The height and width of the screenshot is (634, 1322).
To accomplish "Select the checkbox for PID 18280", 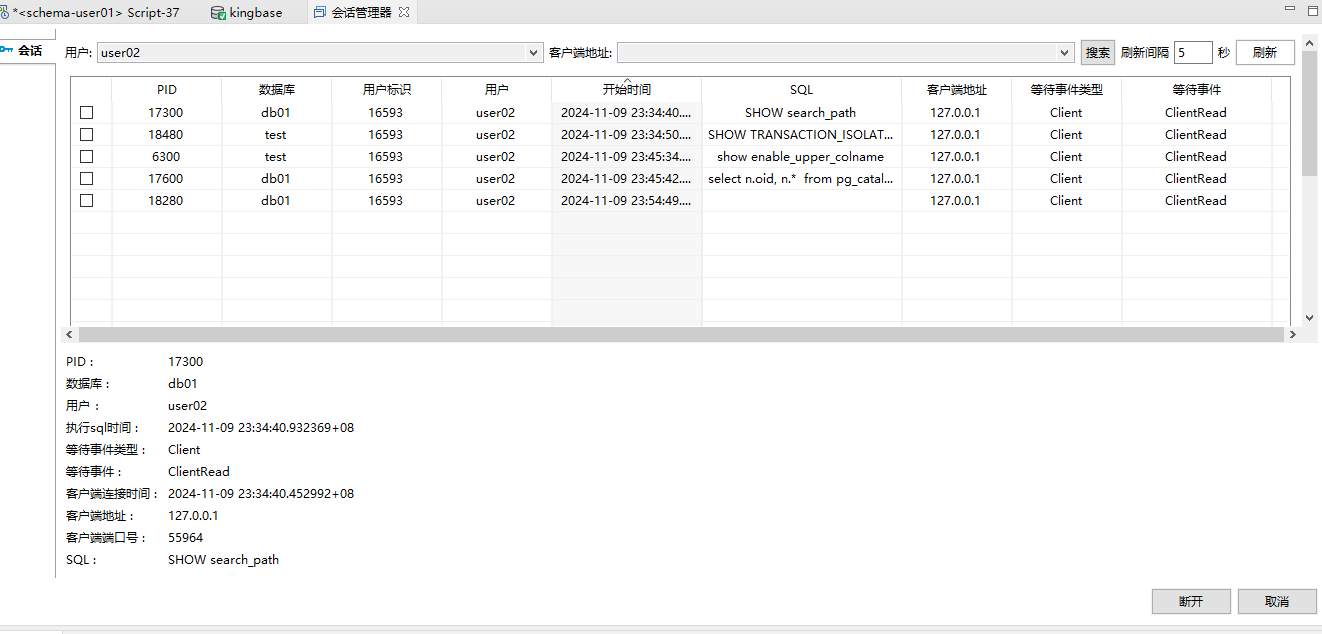I will [87, 201].
